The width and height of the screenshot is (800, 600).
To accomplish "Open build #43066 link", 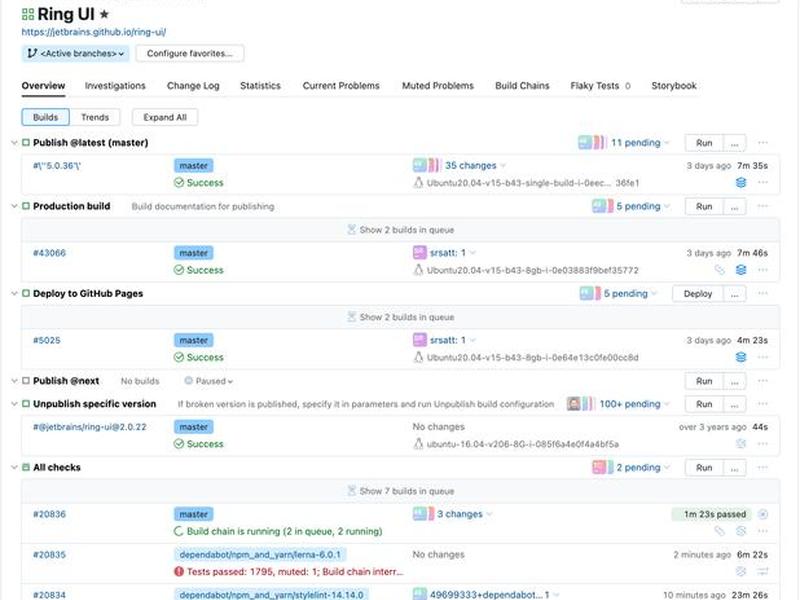I will 49,253.
